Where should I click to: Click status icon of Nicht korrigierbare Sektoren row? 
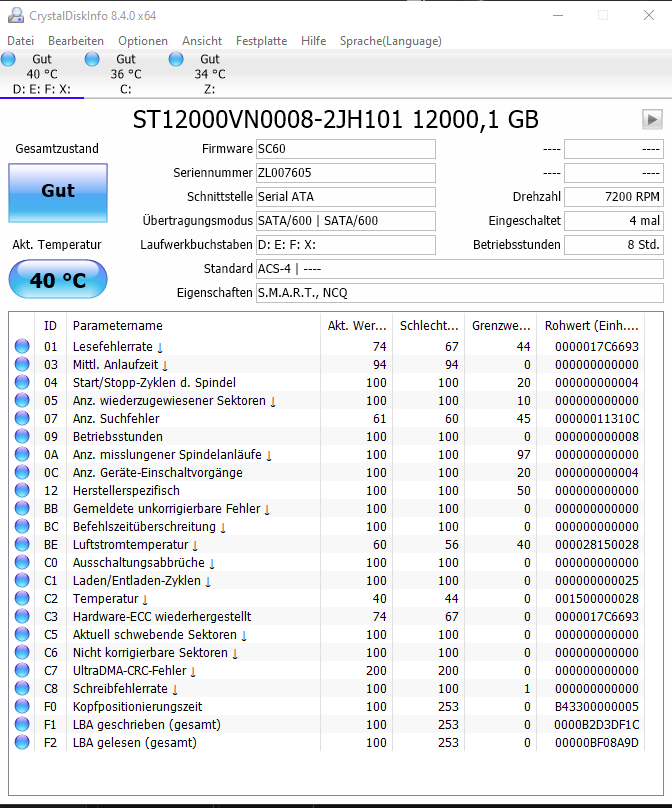[x=22, y=652]
